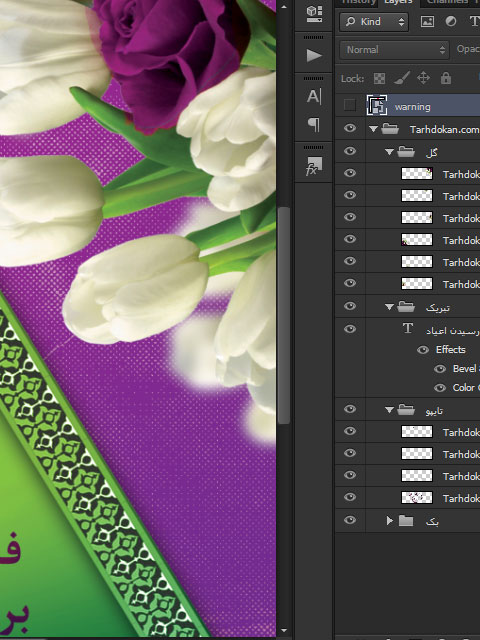The height and width of the screenshot is (640, 480).
Task: Lock transparent pixels checkerboard icon
Action: pos(379,78)
